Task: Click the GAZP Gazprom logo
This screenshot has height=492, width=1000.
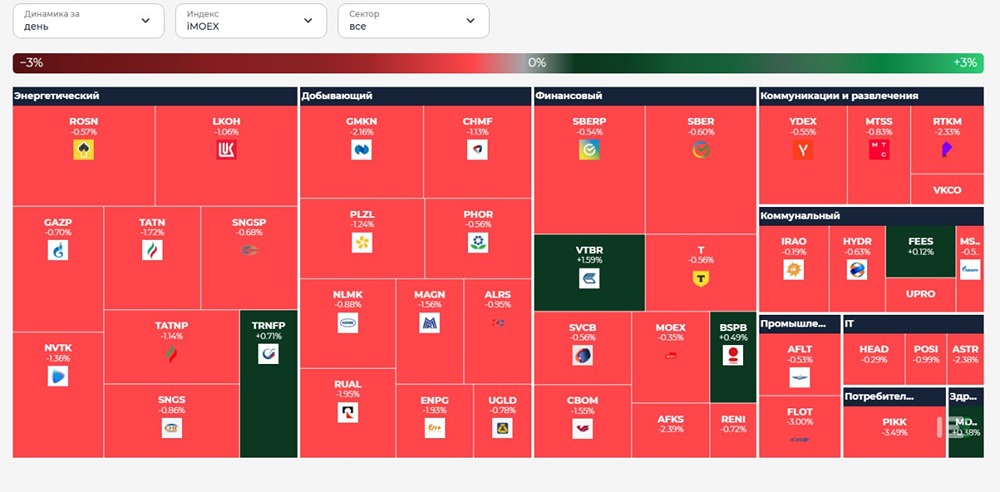Action: [58, 250]
